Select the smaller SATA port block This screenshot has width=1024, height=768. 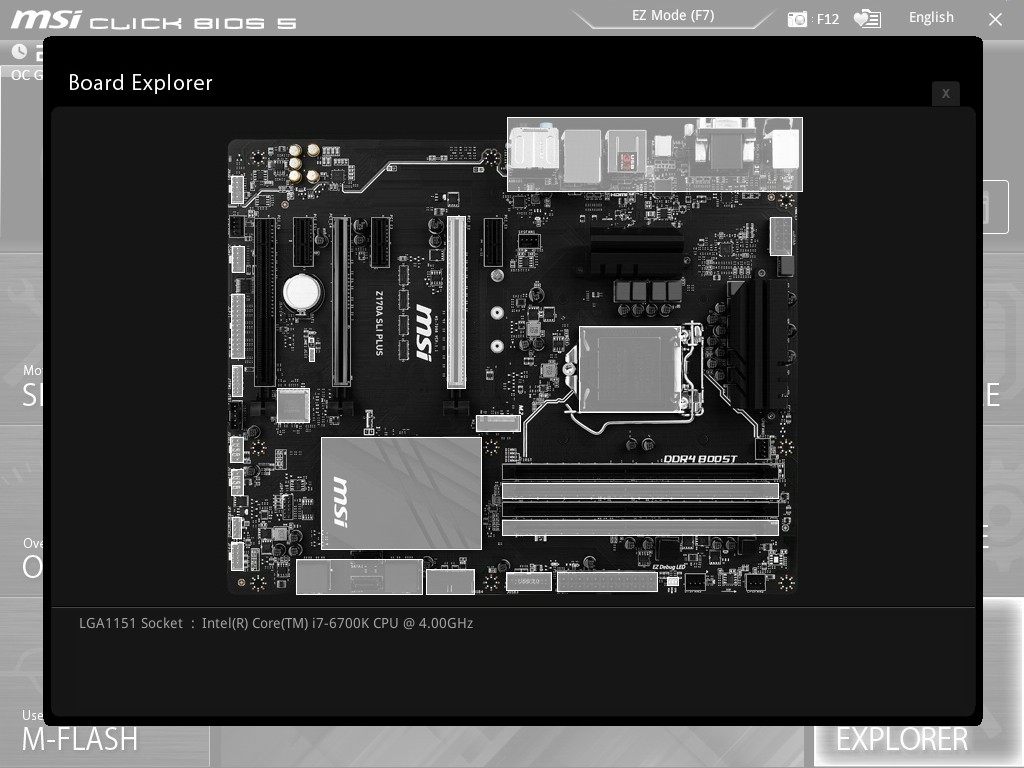450,582
